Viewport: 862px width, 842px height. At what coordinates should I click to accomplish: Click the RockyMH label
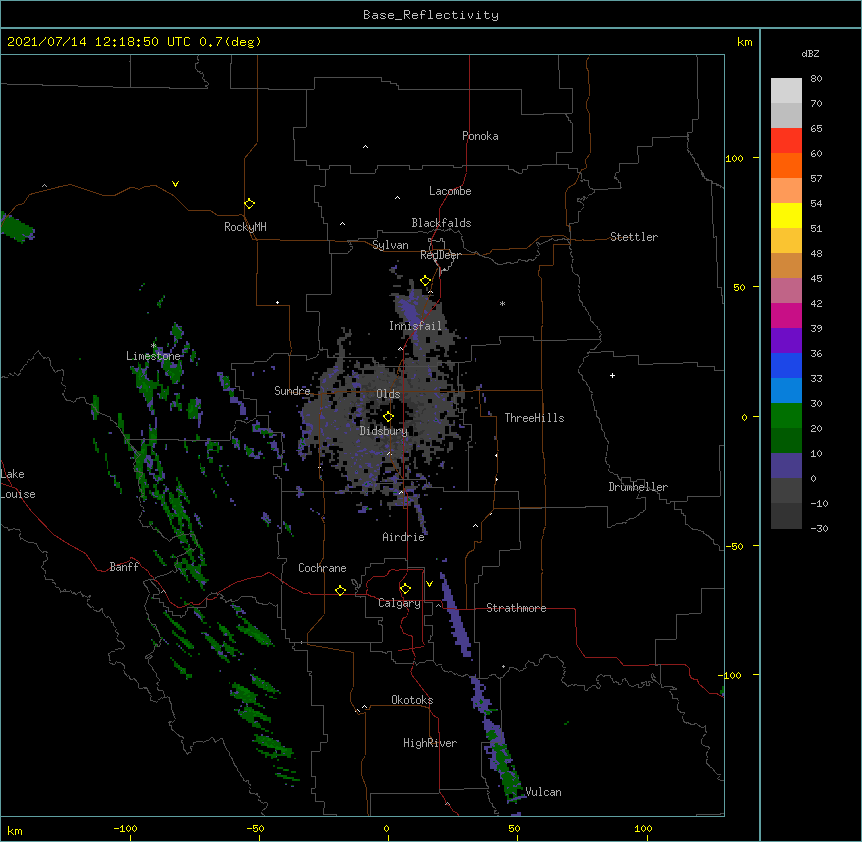245,227
